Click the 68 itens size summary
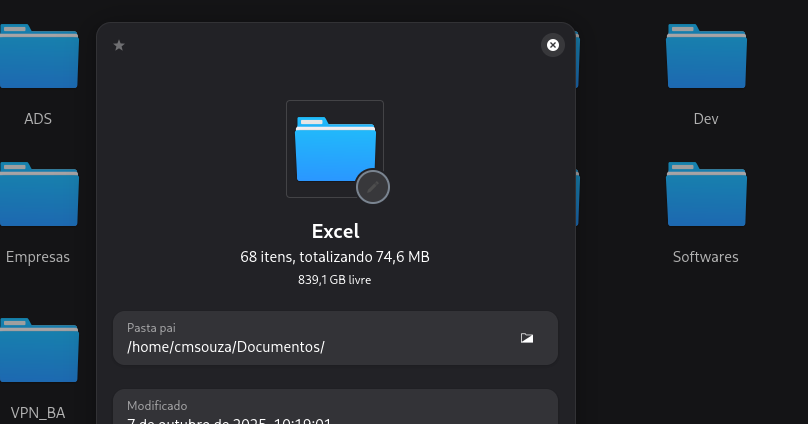Screen dimensions: 808x424 335,257
